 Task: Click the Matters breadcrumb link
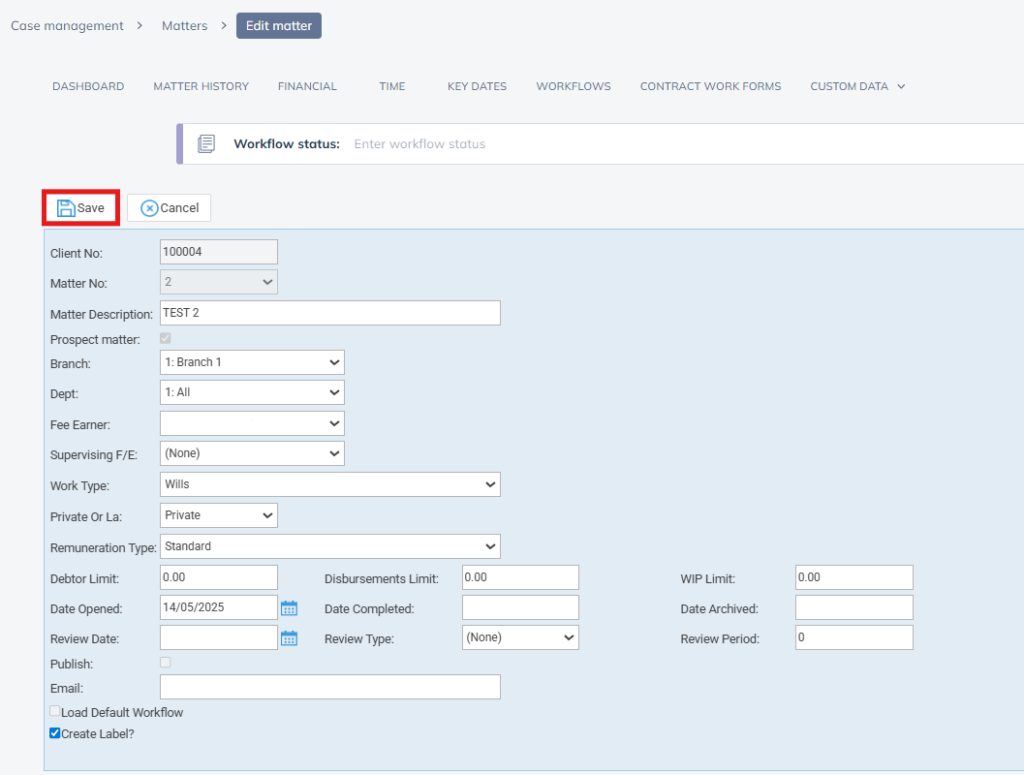185,26
